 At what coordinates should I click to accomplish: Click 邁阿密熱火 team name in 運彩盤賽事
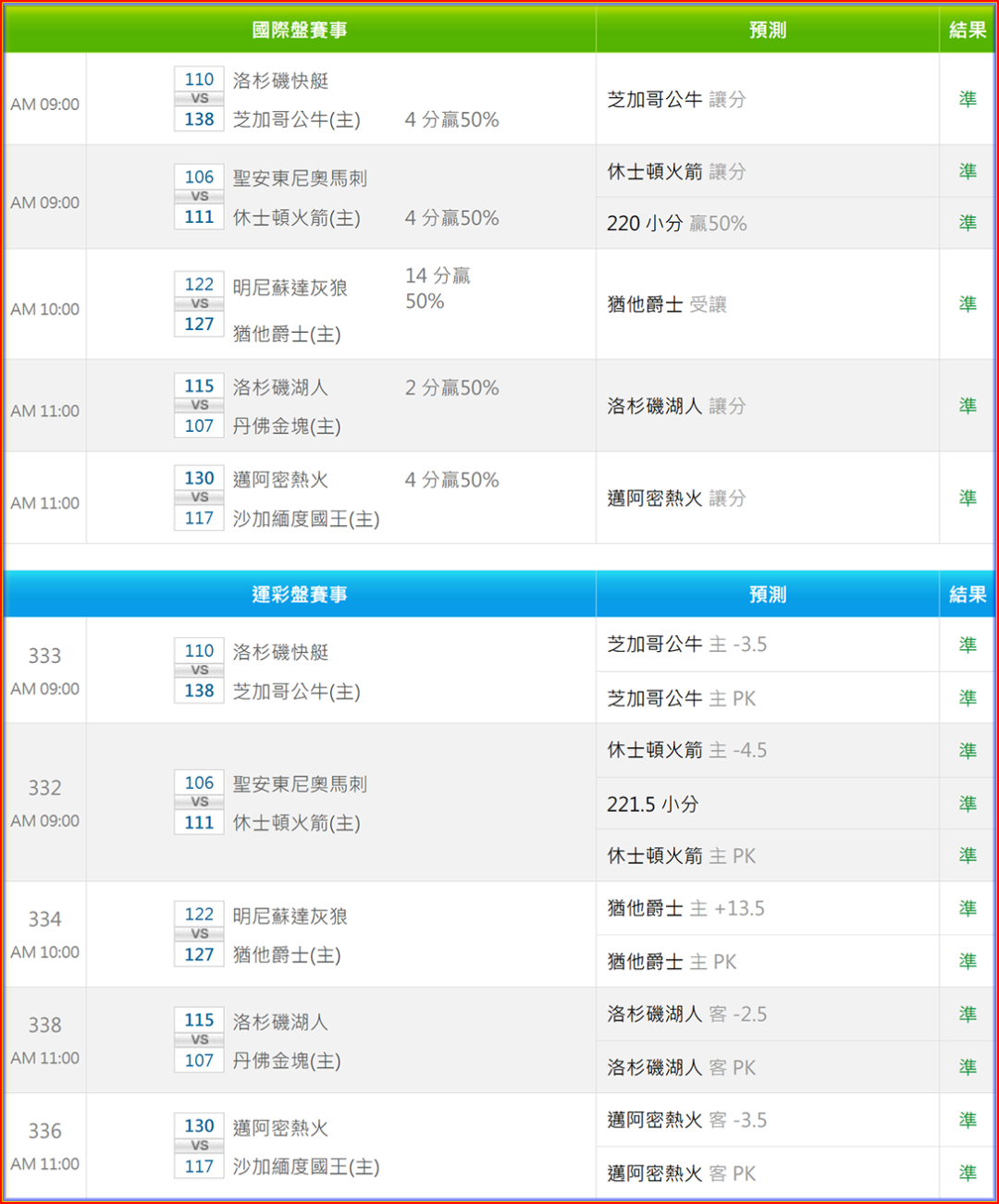point(280,1128)
